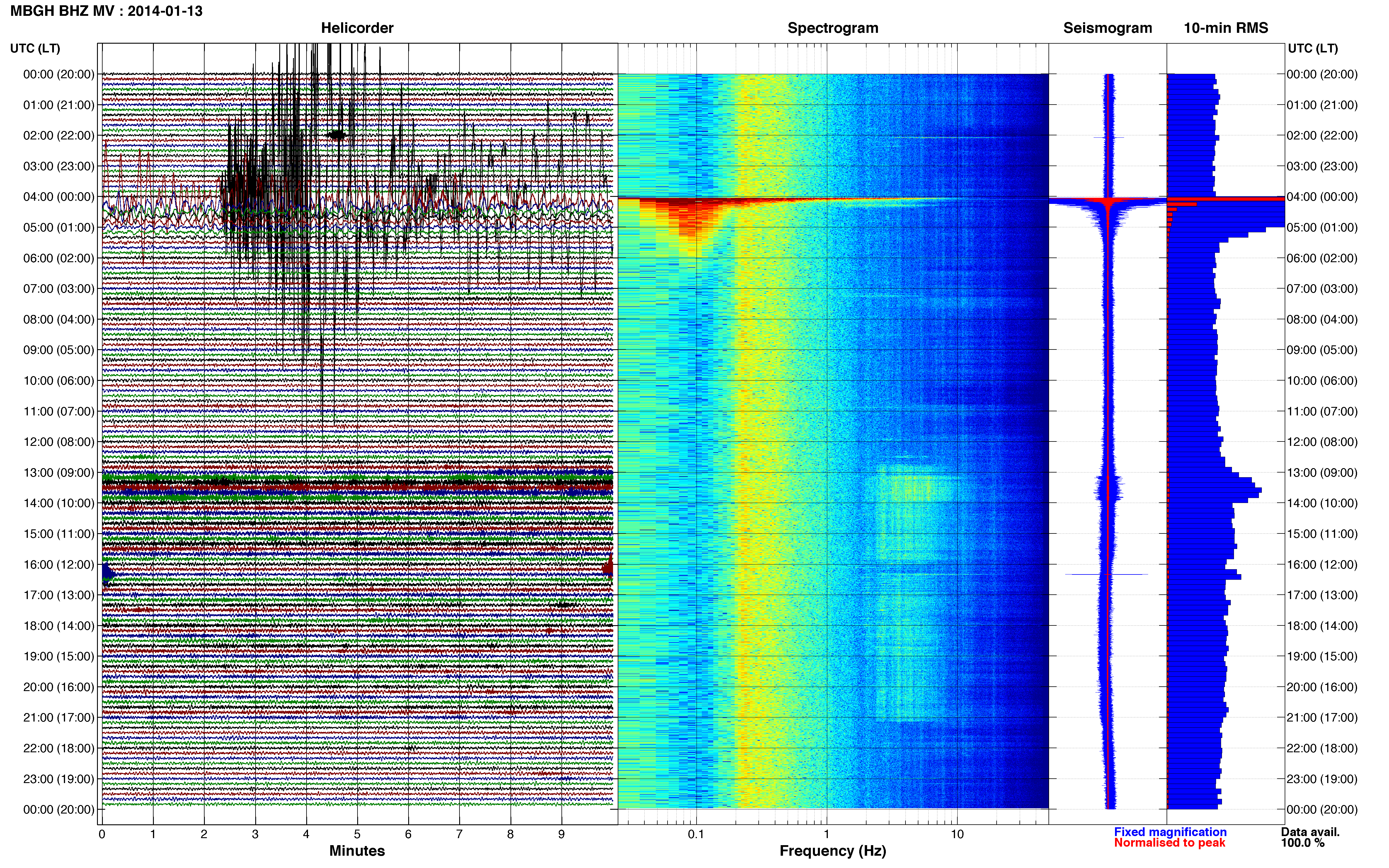Click the '0' minute tick on Helicorder axis
This screenshot has height=868, width=1389.
click(x=102, y=834)
